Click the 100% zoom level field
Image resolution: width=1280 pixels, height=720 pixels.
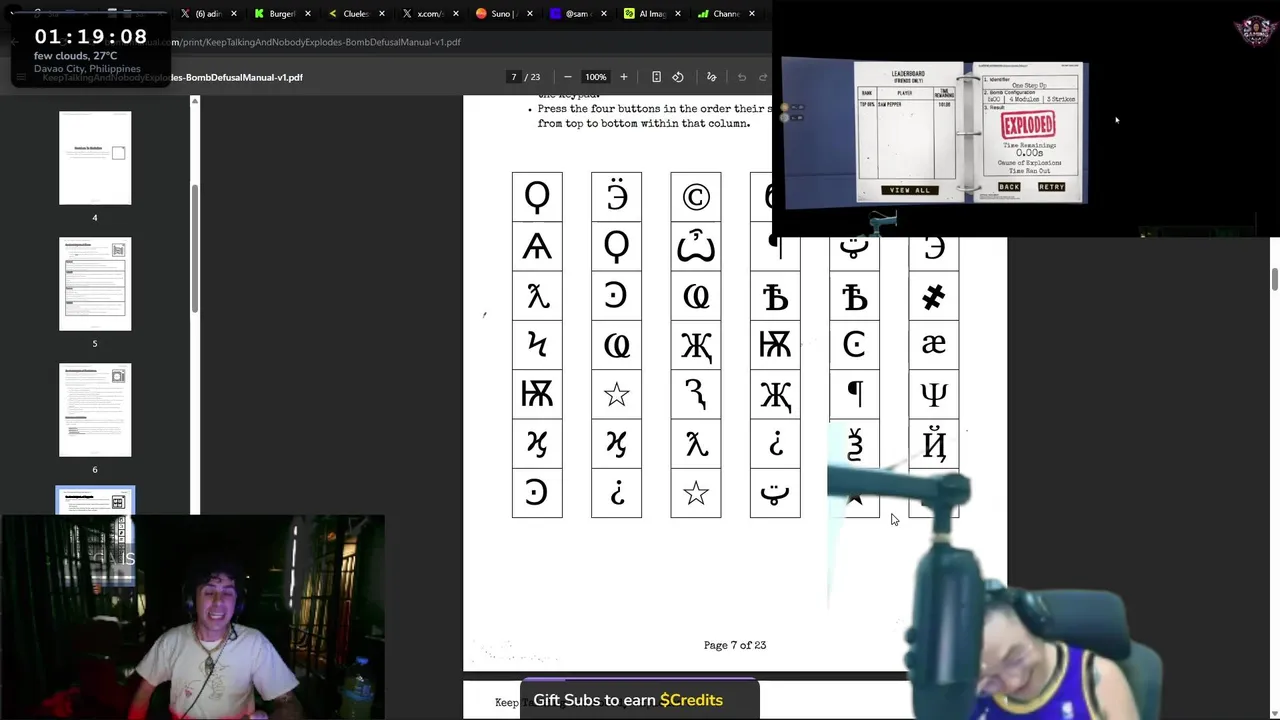coord(596,77)
